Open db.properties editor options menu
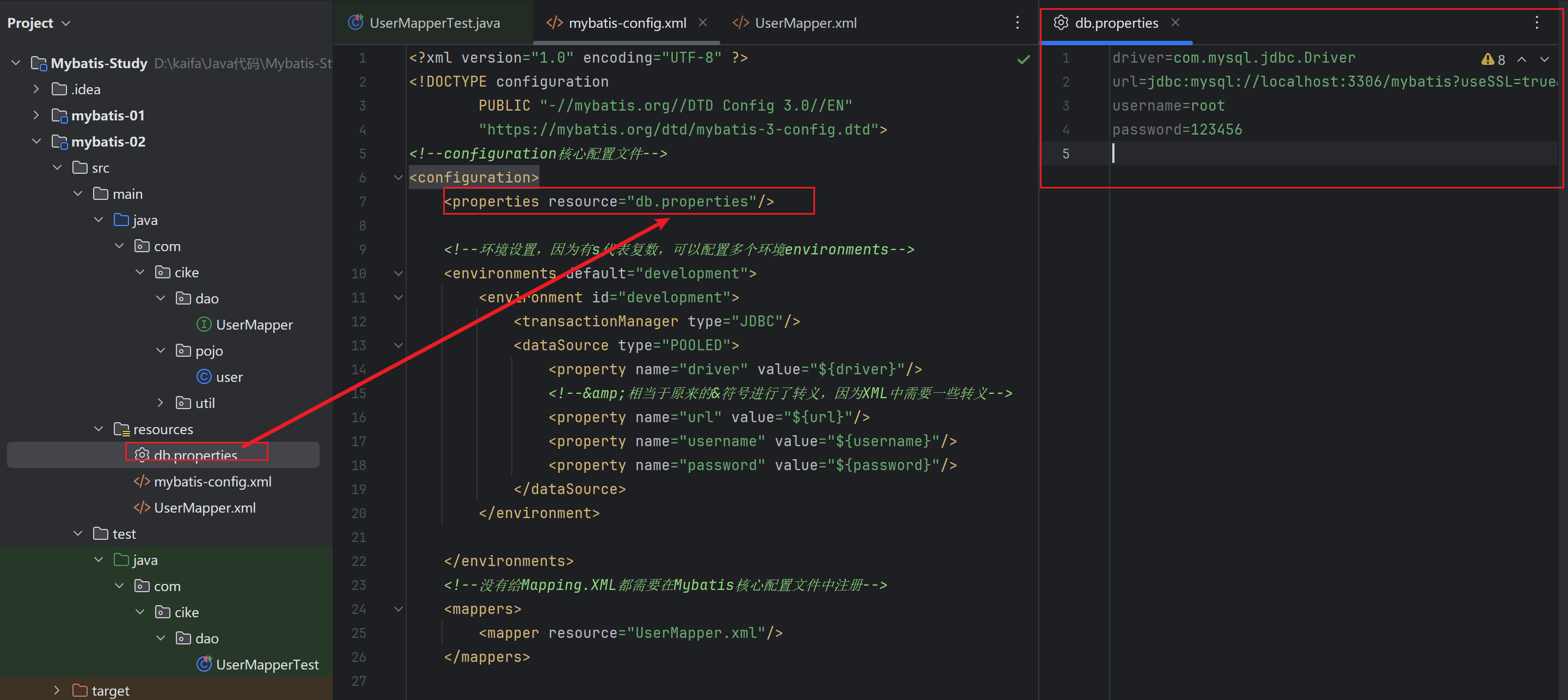Image resolution: width=1568 pixels, height=700 pixels. coord(1536,23)
